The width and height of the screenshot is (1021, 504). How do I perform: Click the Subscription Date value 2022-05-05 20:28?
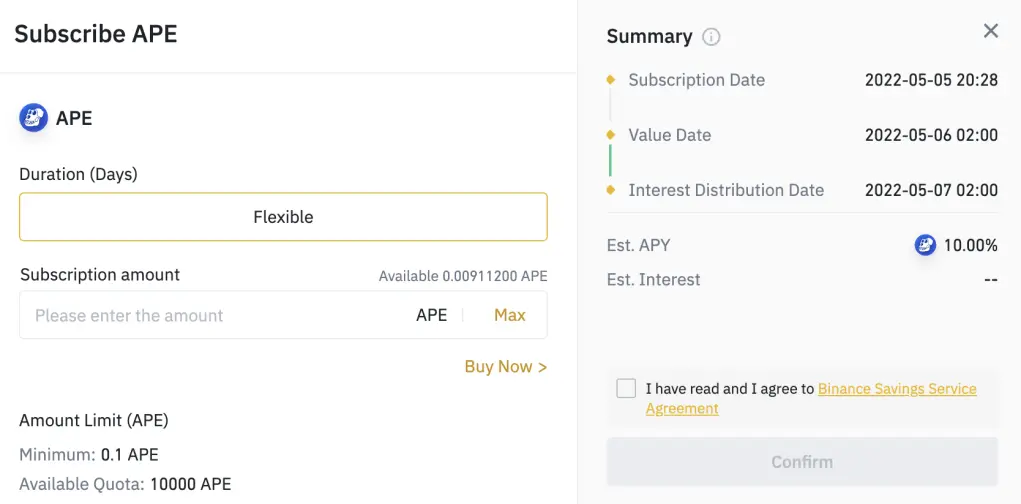click(931, 80)
